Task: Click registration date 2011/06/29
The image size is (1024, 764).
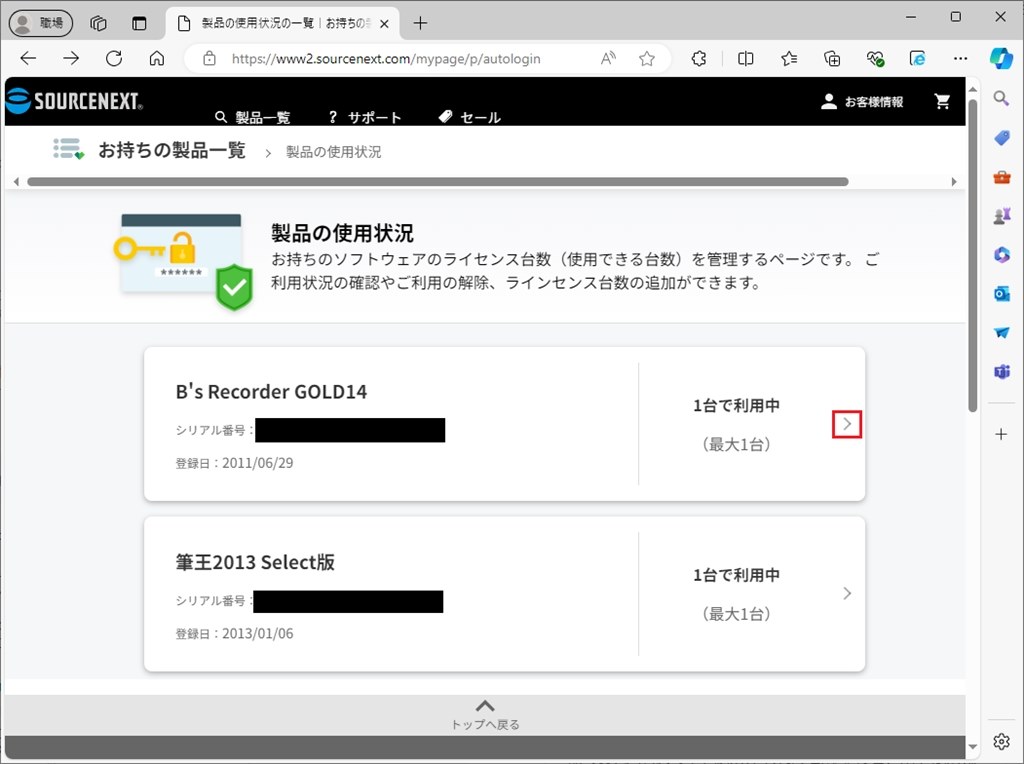Action: point(257,463)
